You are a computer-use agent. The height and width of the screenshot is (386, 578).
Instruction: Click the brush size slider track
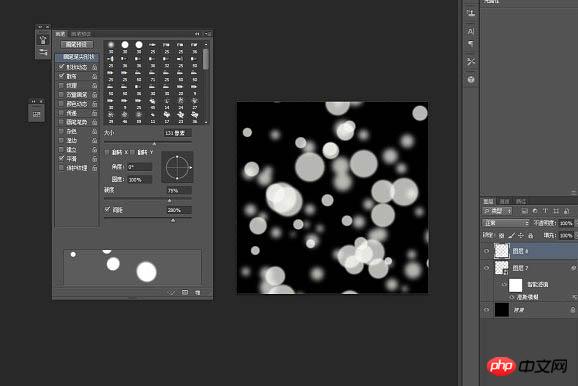point(147,142)
